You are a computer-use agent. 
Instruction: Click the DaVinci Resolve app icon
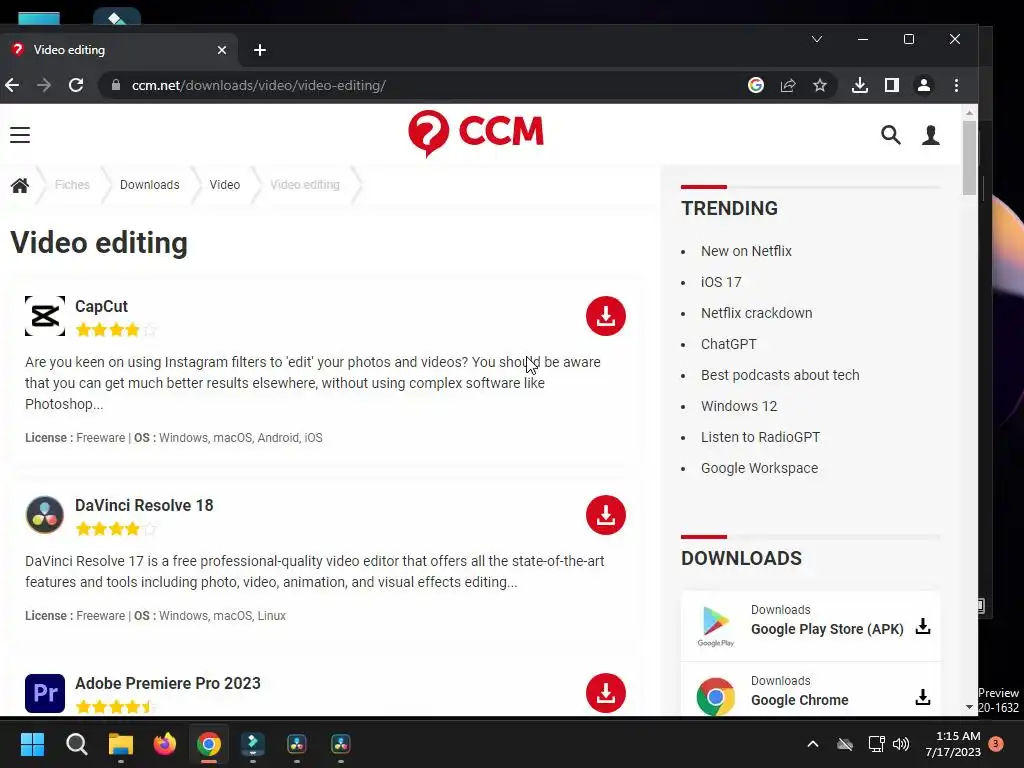(45, 515)
